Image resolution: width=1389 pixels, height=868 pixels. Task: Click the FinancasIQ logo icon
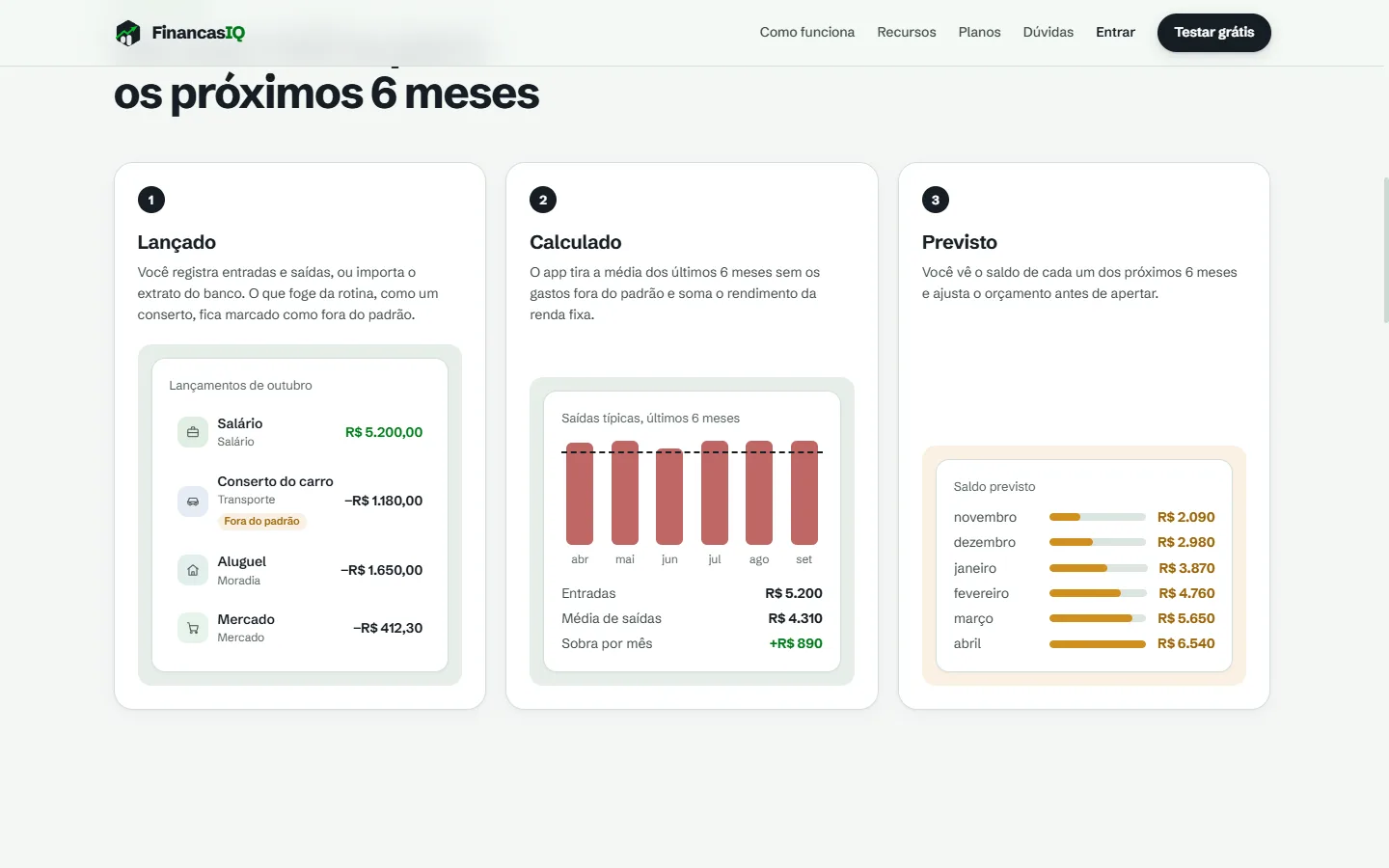[x=127, y=33]
